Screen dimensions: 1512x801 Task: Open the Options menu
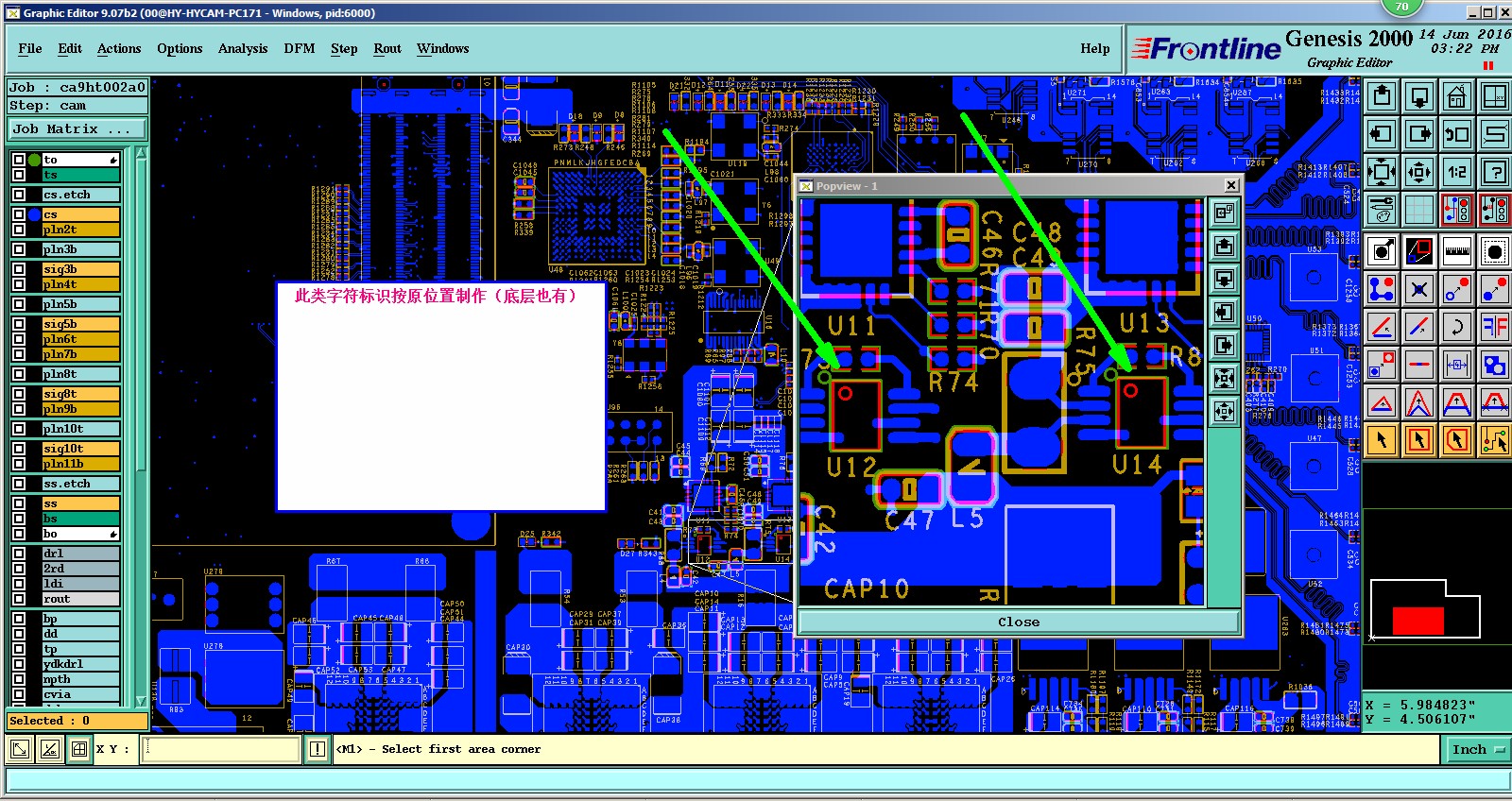coord(180,49)
